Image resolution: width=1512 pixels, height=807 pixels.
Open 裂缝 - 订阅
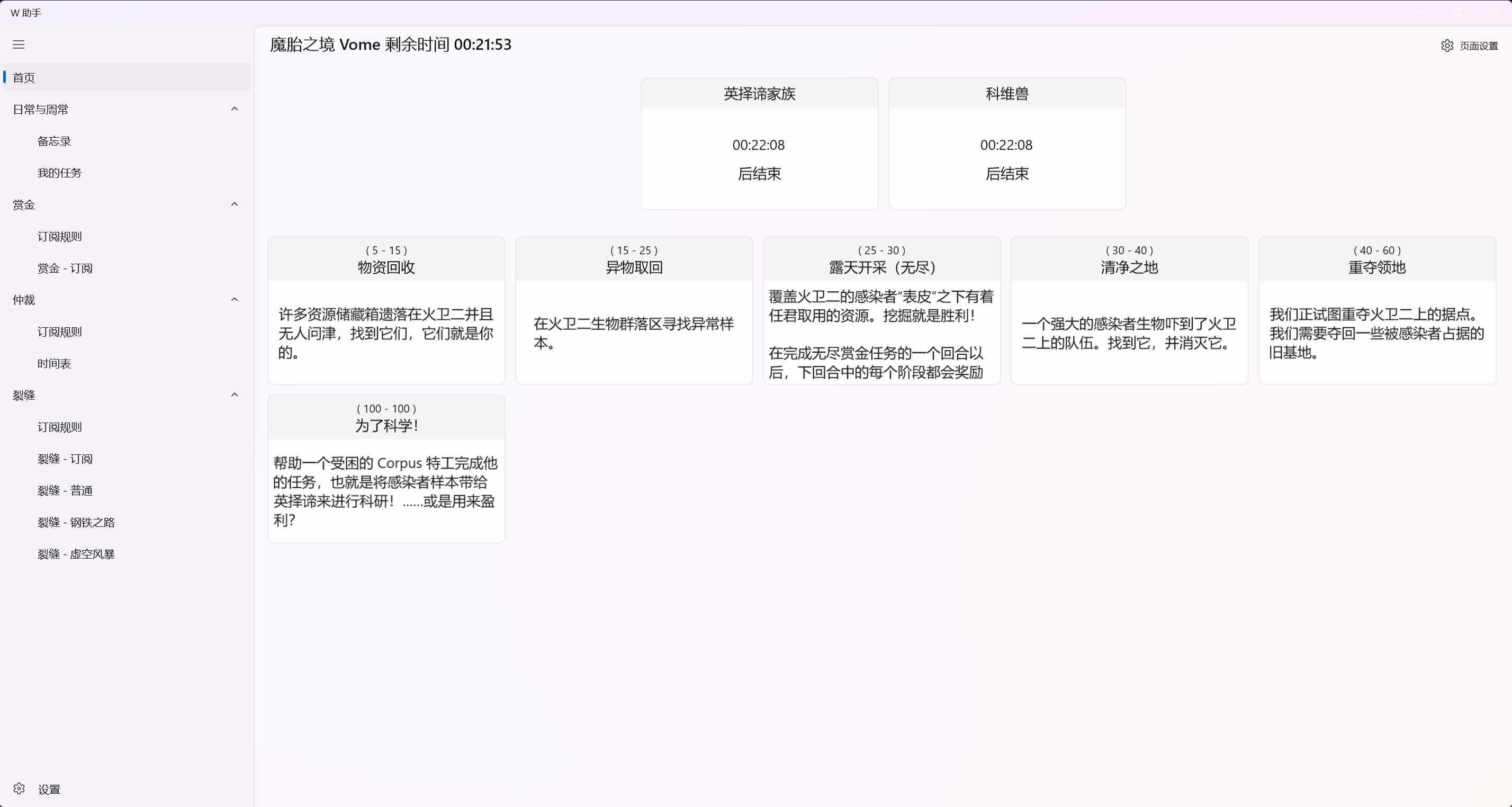tap(65, 459)
